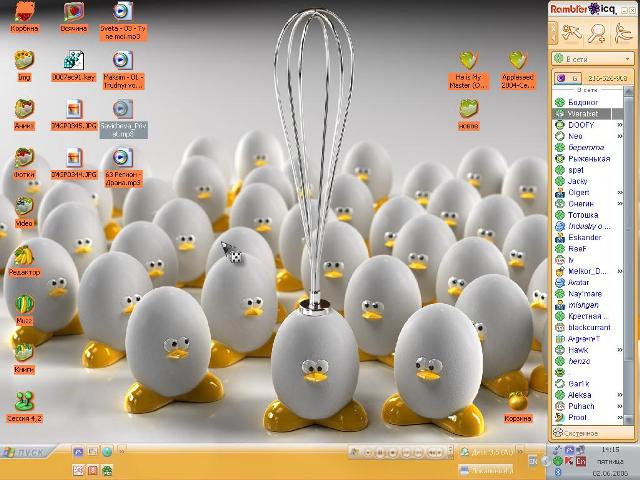Select the IMGP0344.JPG image file
The height and width of the screenshot is (480, 640).
click(x=74, y=163)
